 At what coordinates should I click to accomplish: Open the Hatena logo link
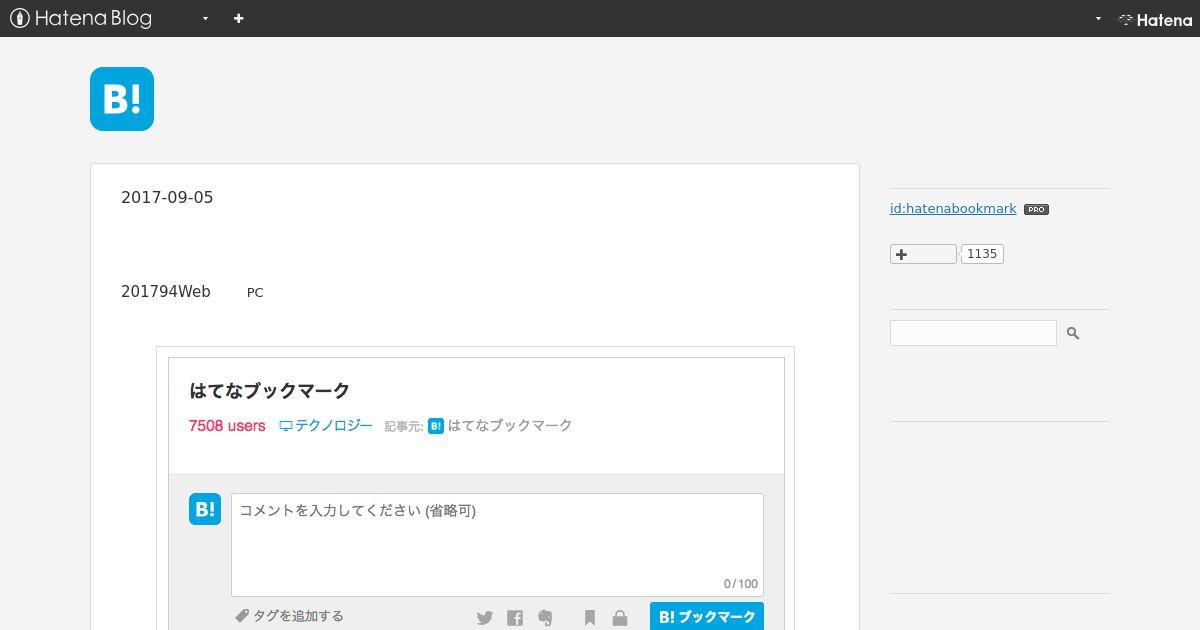[1155, 19]
